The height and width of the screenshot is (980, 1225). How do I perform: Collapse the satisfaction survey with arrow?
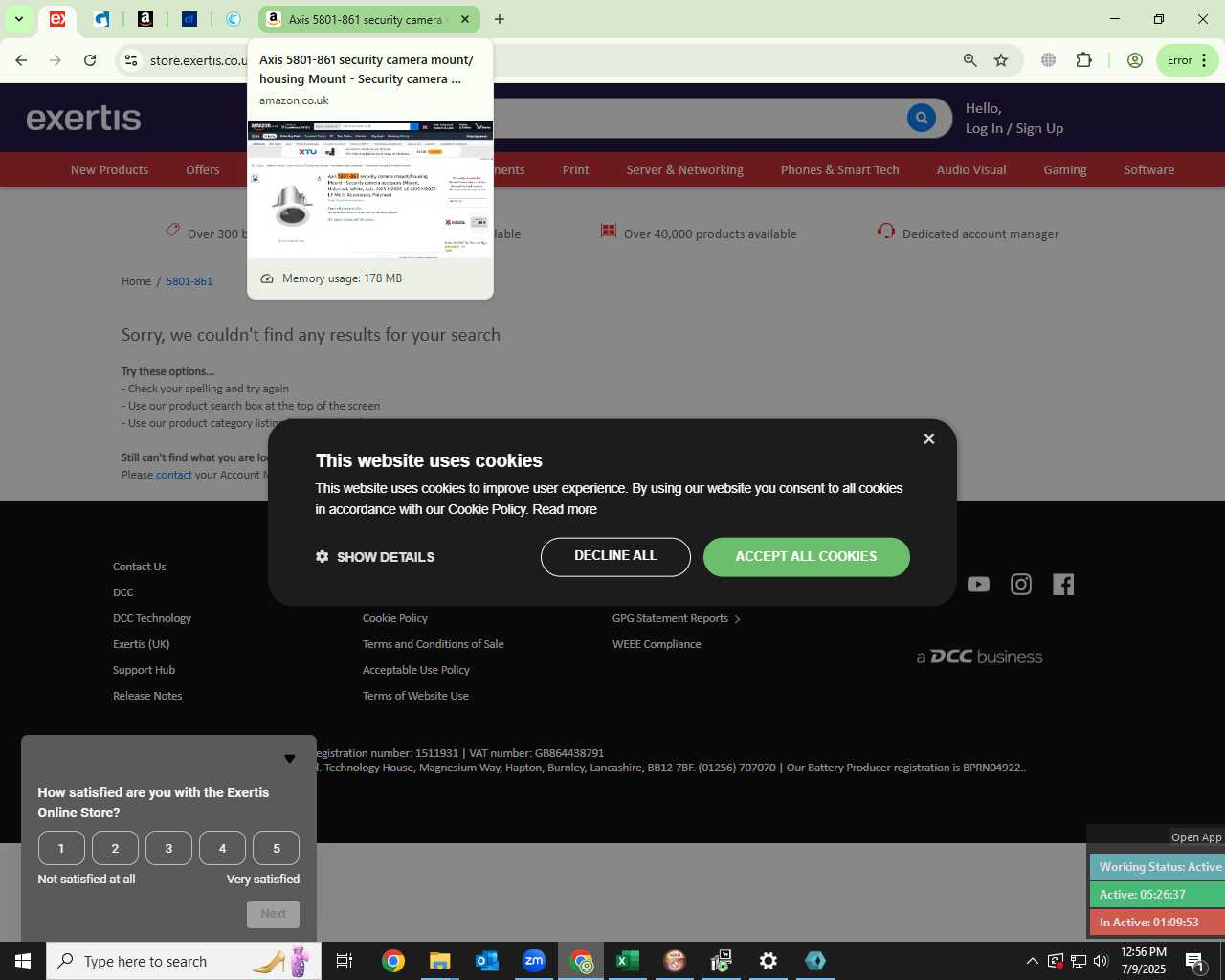click(x=290, y=759)
